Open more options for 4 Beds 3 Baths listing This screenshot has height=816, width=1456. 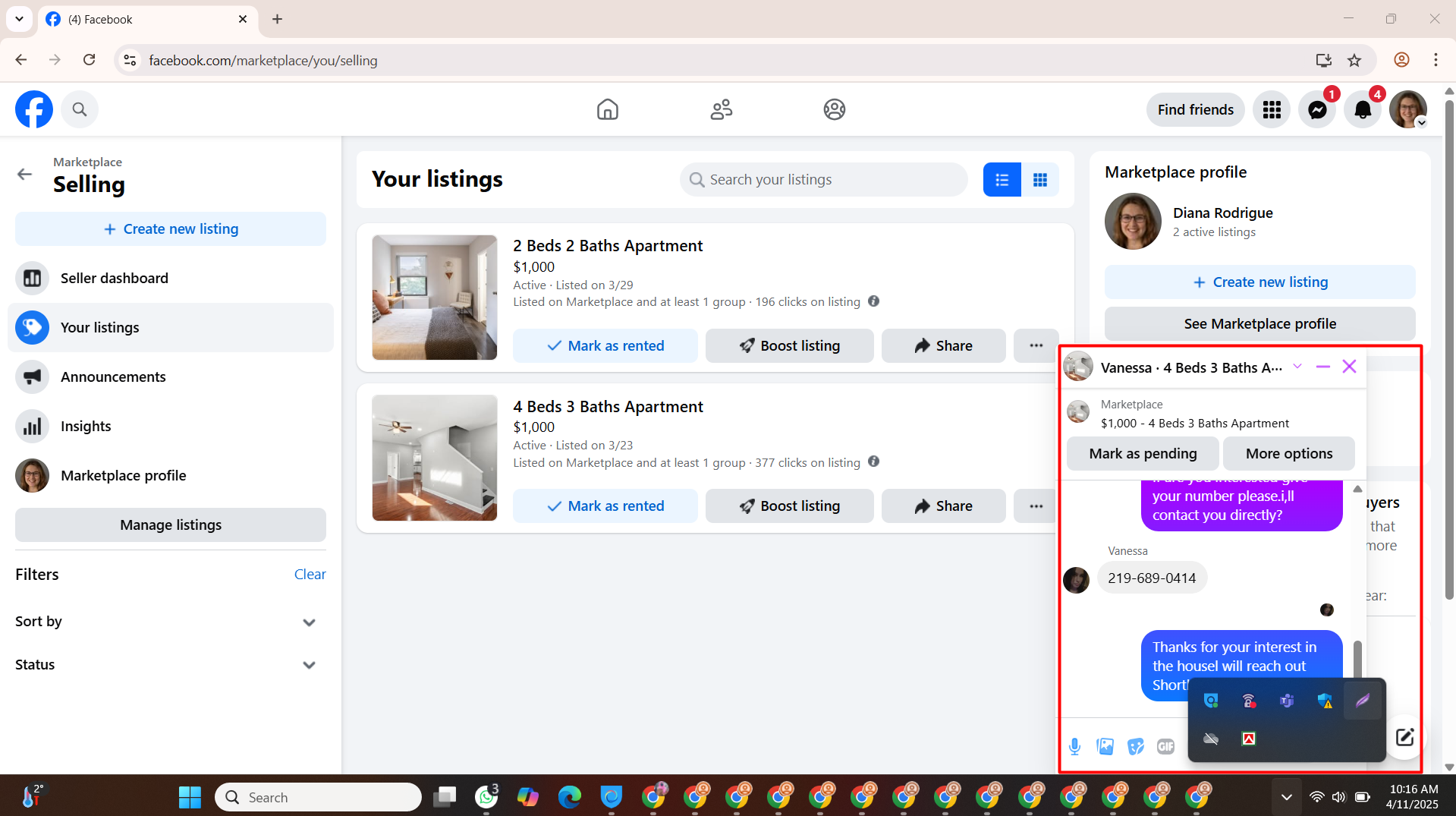[x=1036, y=506]
